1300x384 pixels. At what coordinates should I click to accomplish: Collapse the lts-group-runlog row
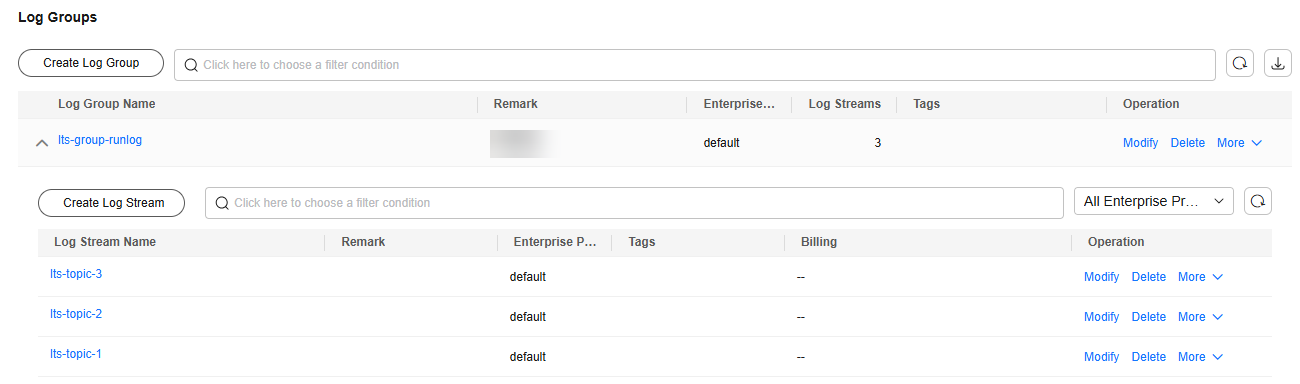(x=42, y=143)
